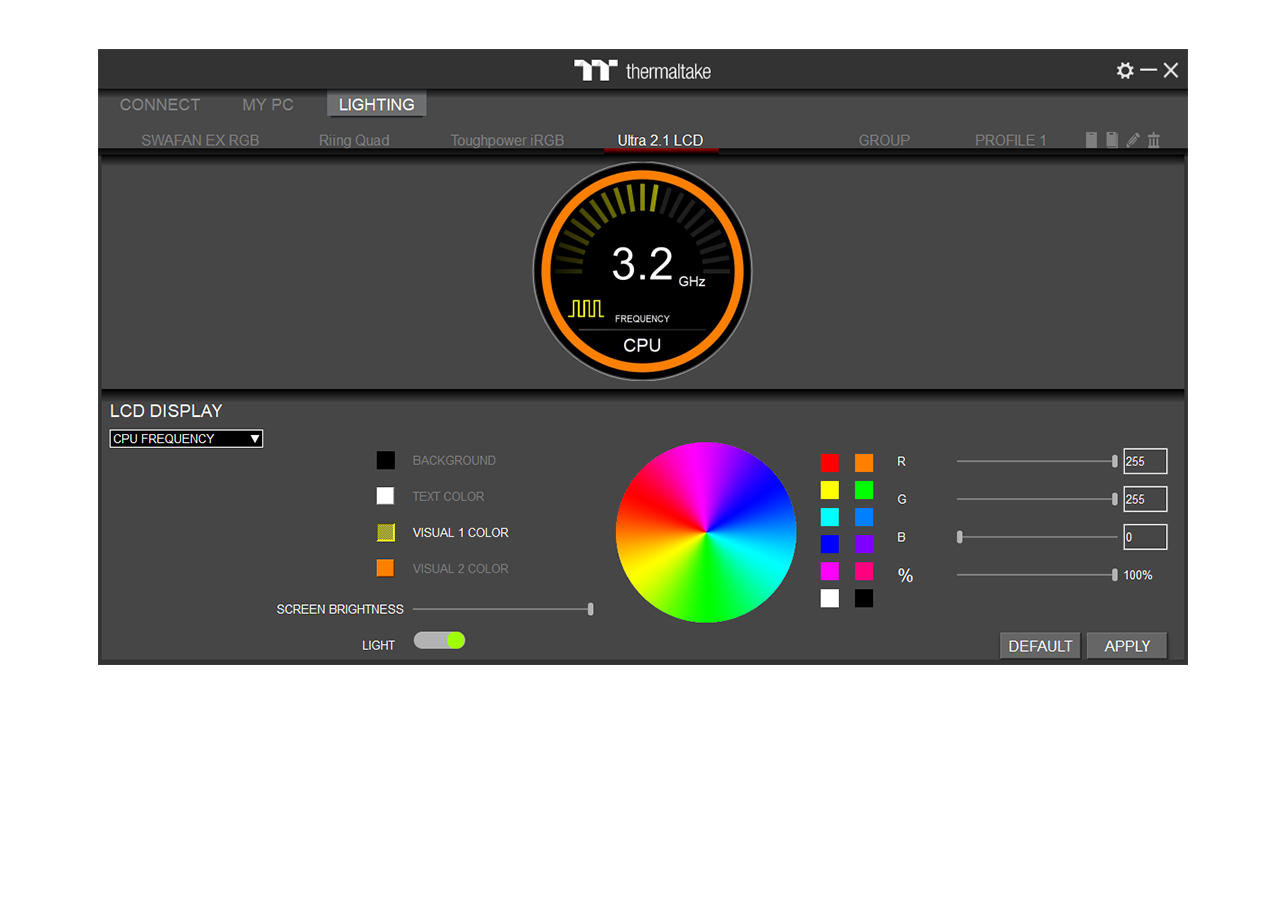The height and width of the screenshot is (900, 1280).
Task: Open the PROFILE 1 selector
Action: point(1010,140)
